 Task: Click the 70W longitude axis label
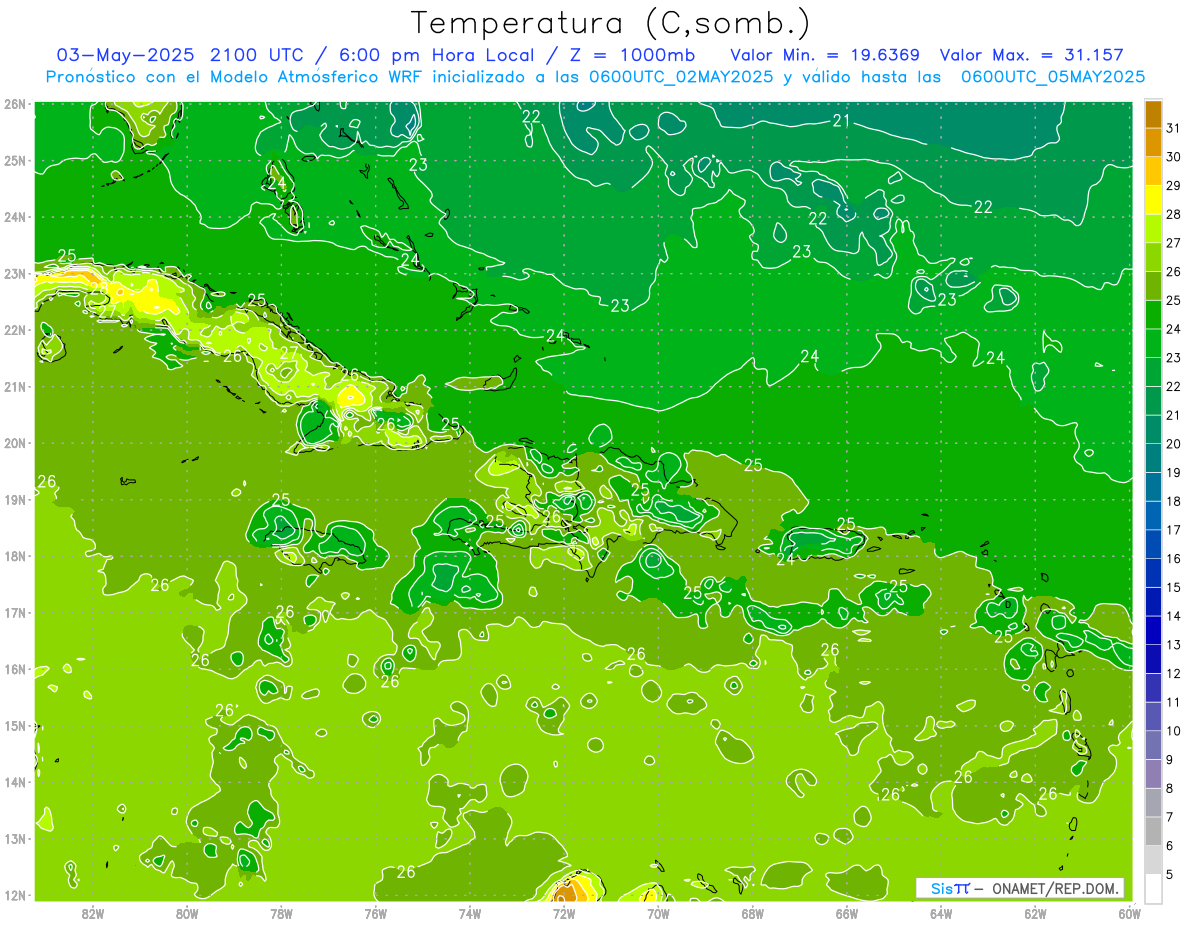[x=658, y=913]
